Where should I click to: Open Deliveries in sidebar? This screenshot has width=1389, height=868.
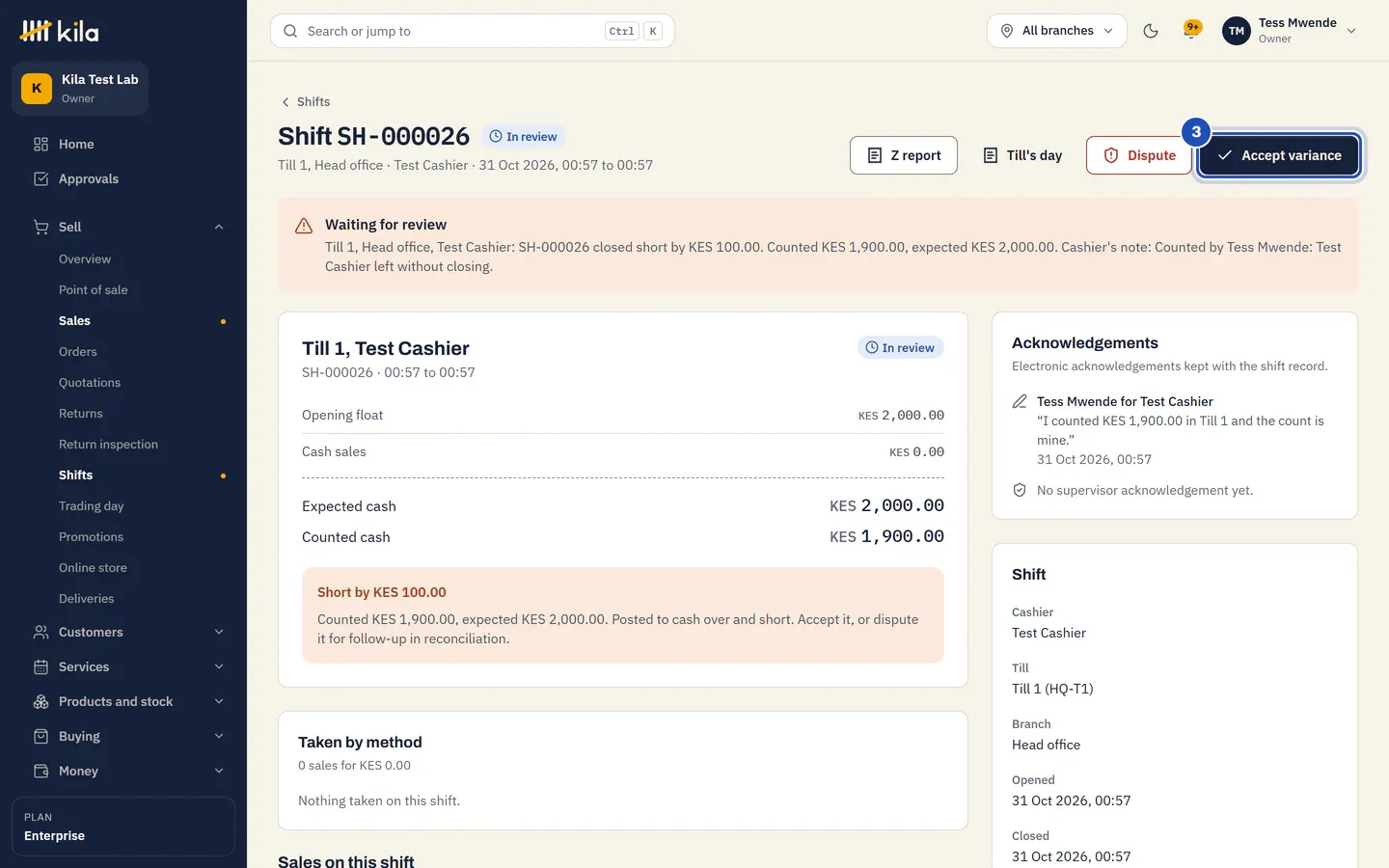coord(86,598)
